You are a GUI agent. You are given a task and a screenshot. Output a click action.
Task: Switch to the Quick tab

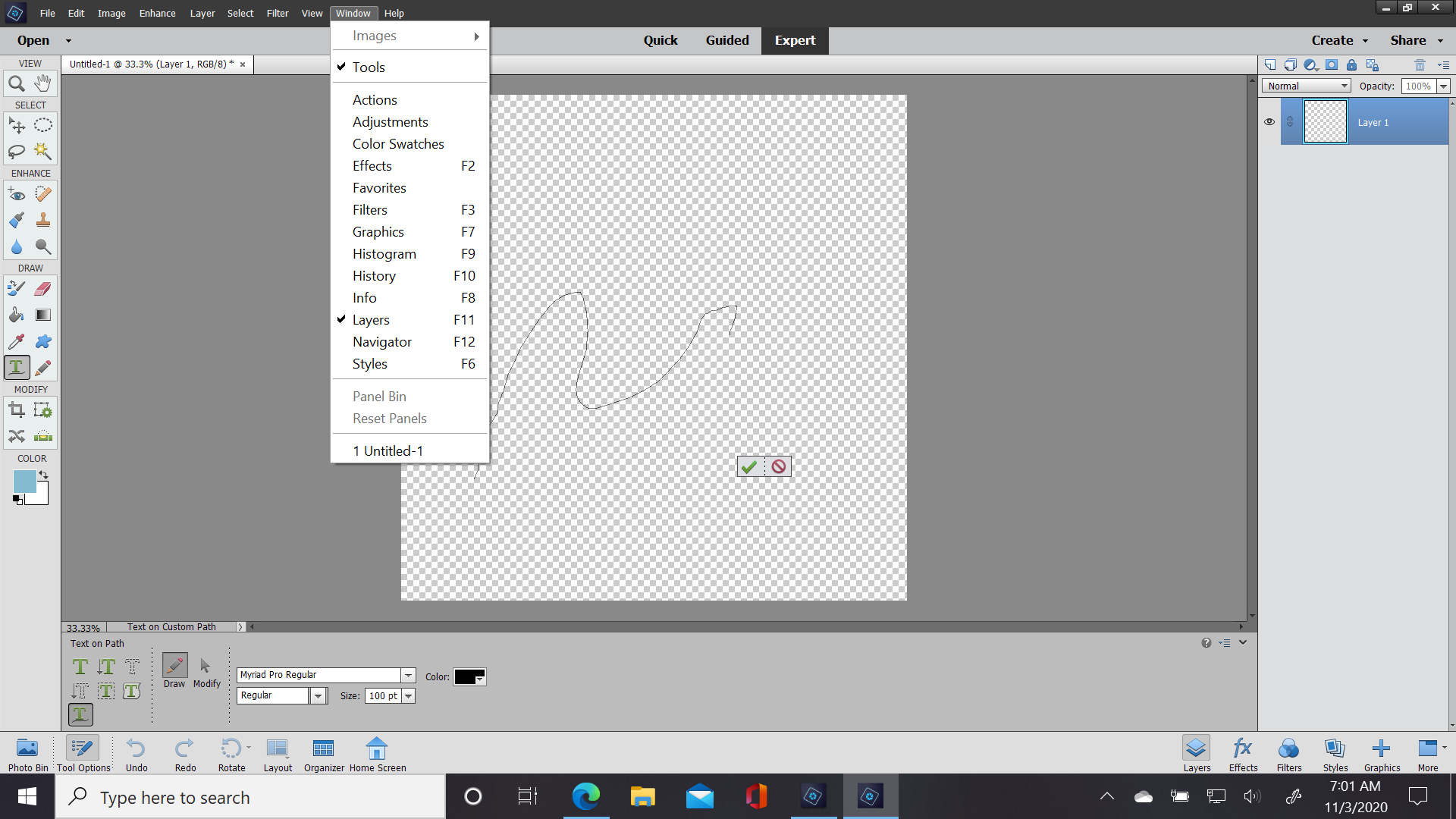pyautogui.click(x=661, y=40)
